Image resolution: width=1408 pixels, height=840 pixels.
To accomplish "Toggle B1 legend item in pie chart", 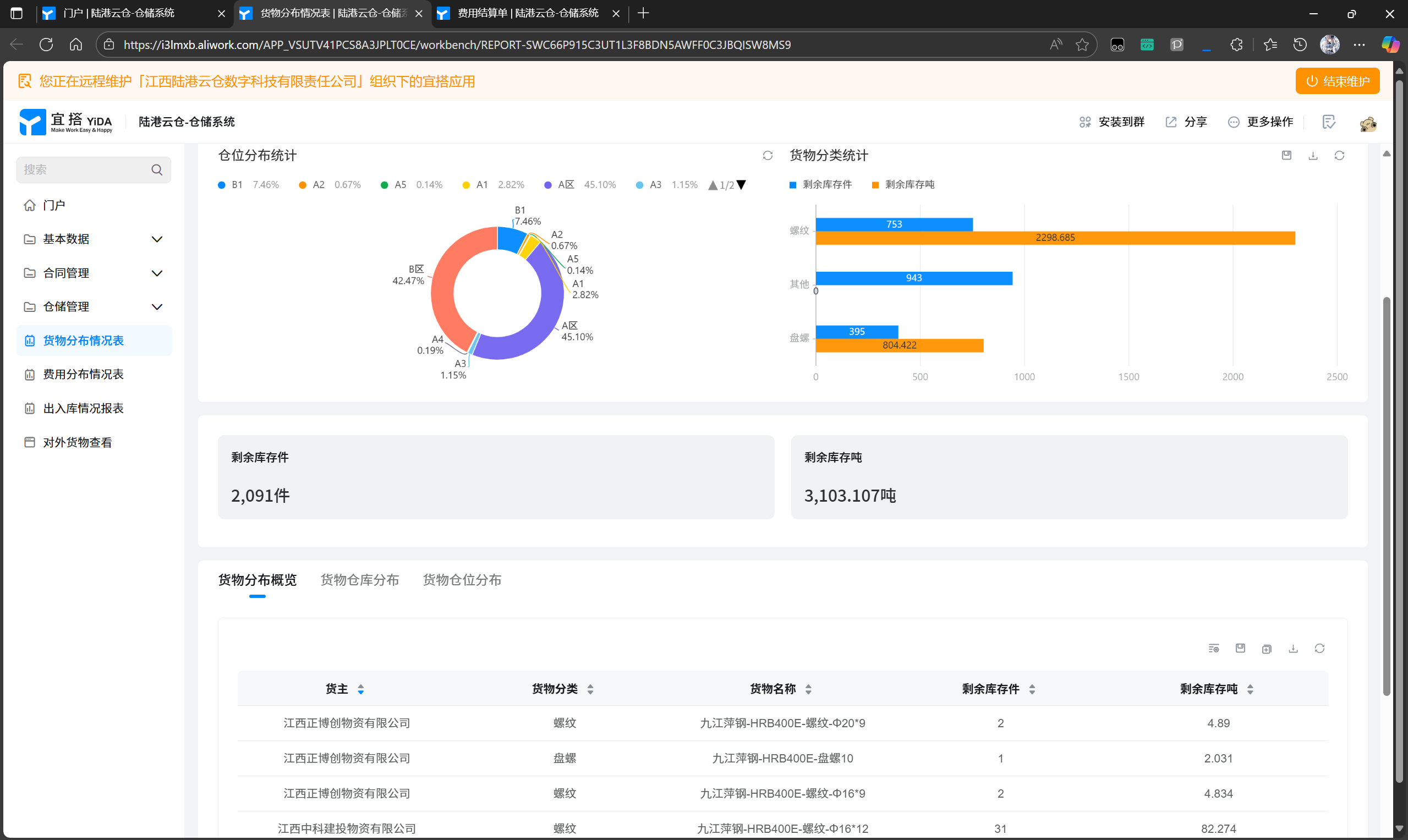I will pos(231,185).
